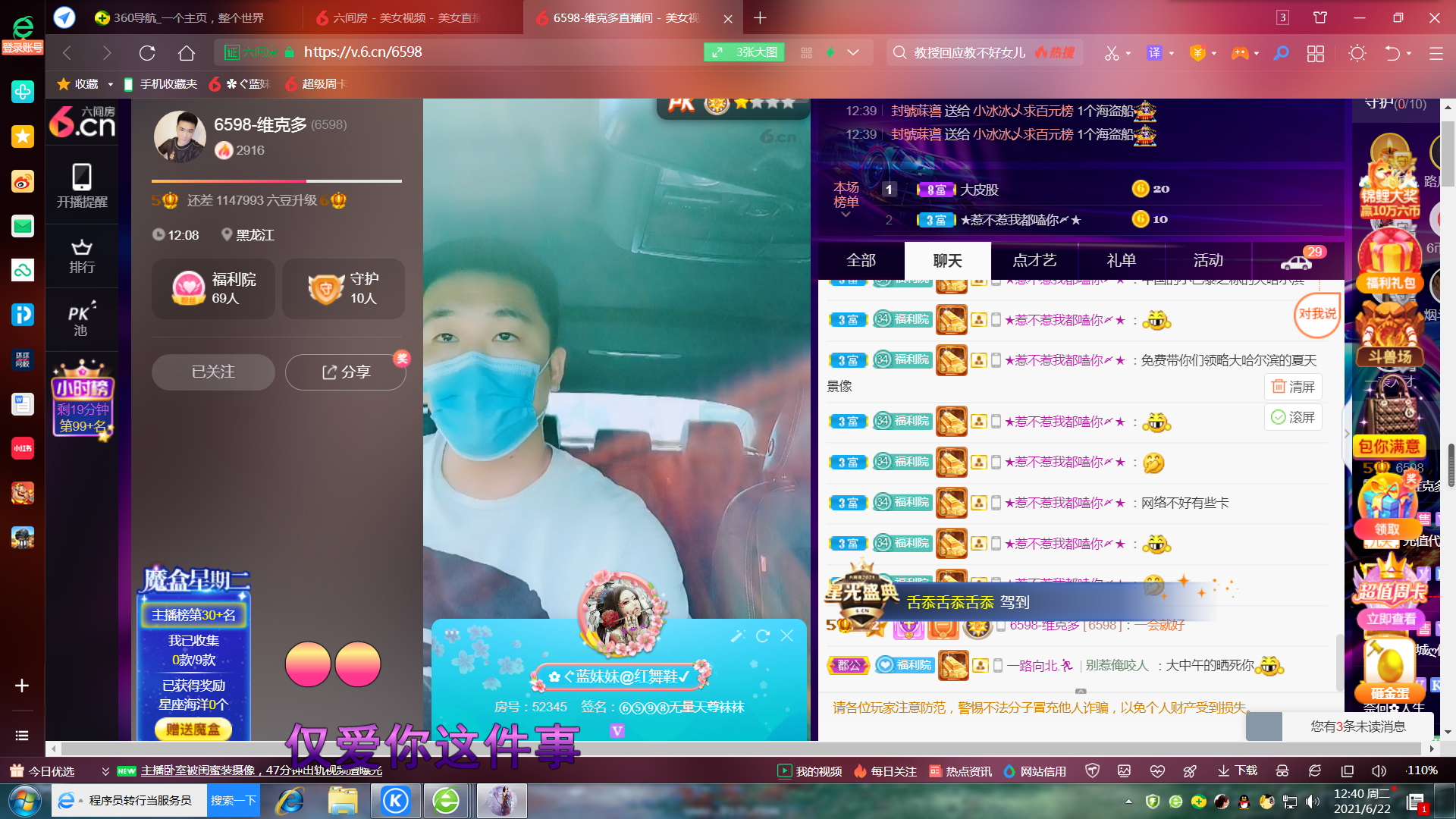Switch to the 全部 chat tab
The height and width of the screenshot is (819, 1456).
(861, 261)
